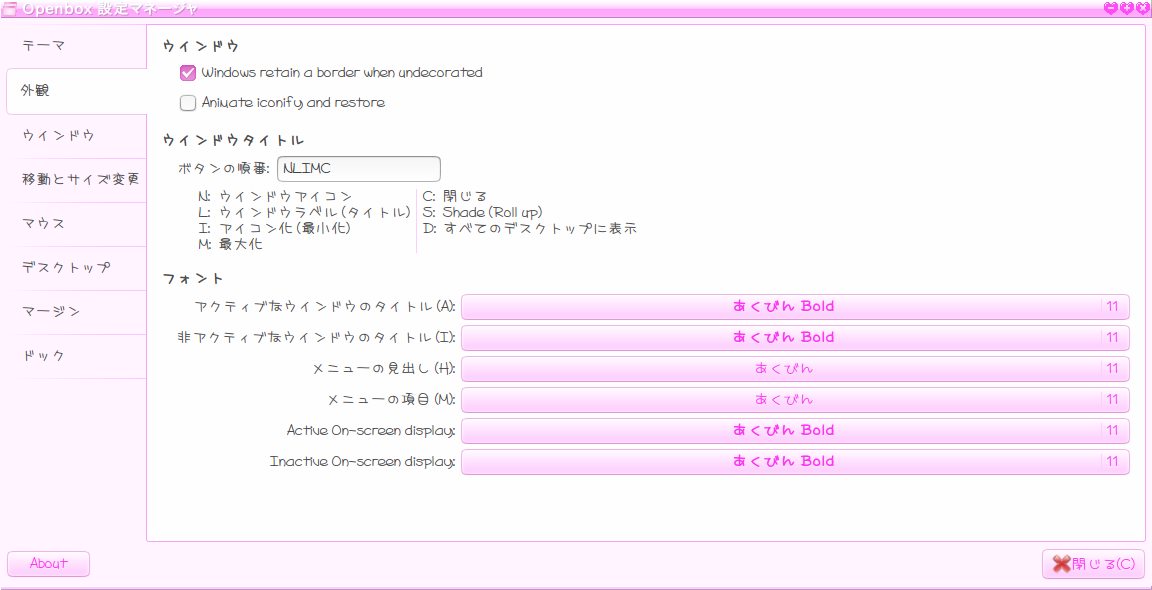Click legend text N: ウインドウアイコン
The height and width of the screenshot is (590, 1152).
click(x=276, y=197)
